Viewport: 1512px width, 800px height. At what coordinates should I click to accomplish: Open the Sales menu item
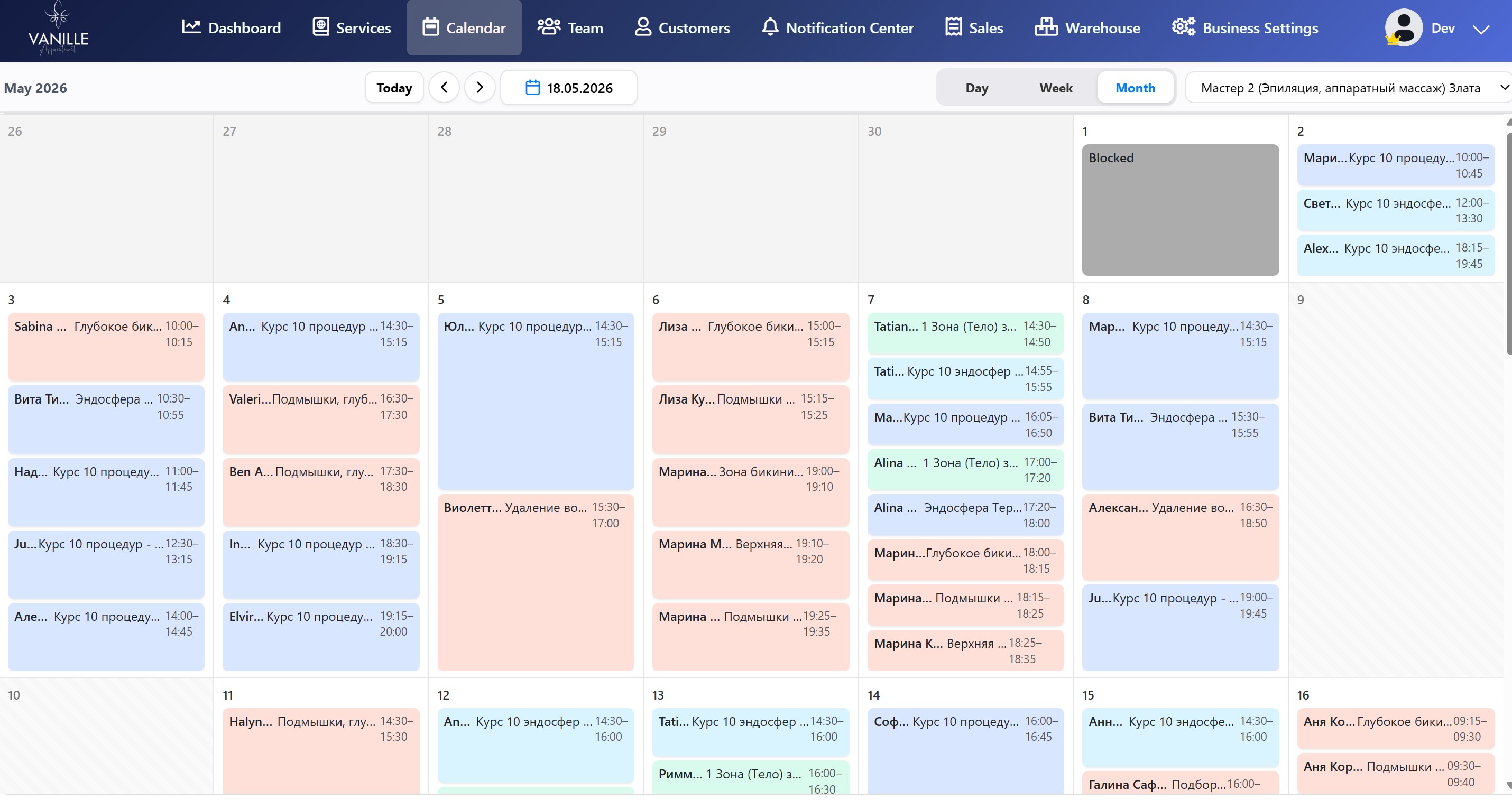pyautogui.click(x=974, y=27)
